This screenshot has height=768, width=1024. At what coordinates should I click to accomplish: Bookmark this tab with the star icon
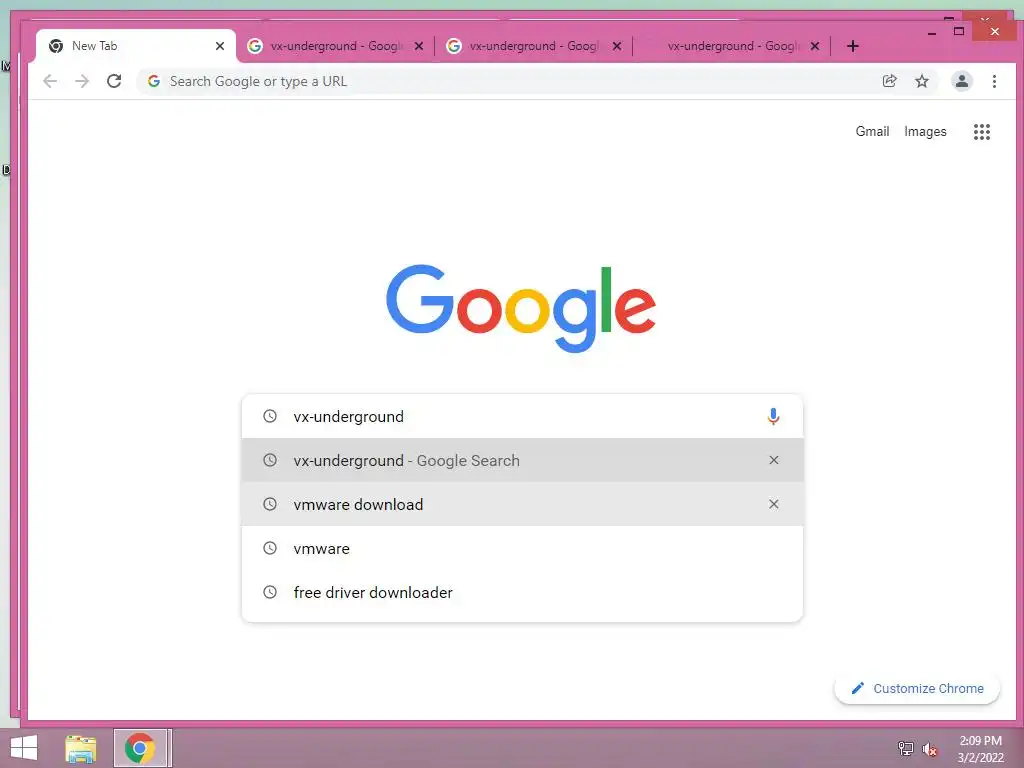pyautogui.click(x=921, y=81)
